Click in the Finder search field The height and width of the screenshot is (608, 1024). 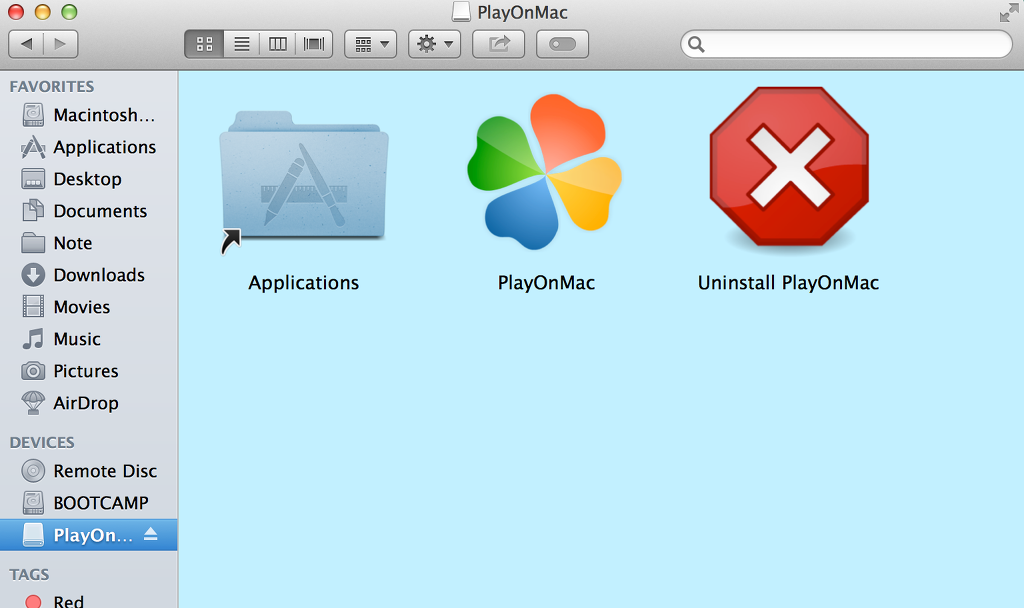click(846, 44)
